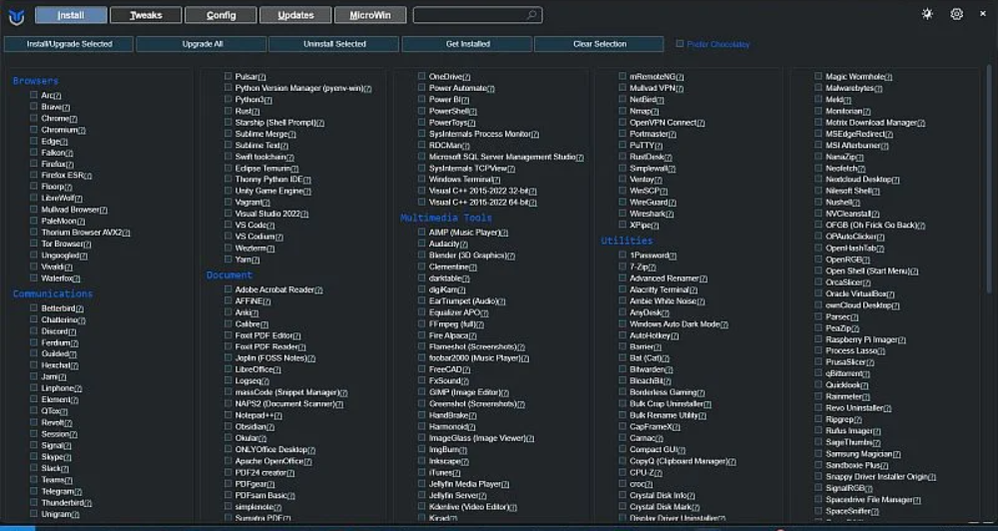Click the Get Installed button
This screenshot has width=998, height=531.
467,44
